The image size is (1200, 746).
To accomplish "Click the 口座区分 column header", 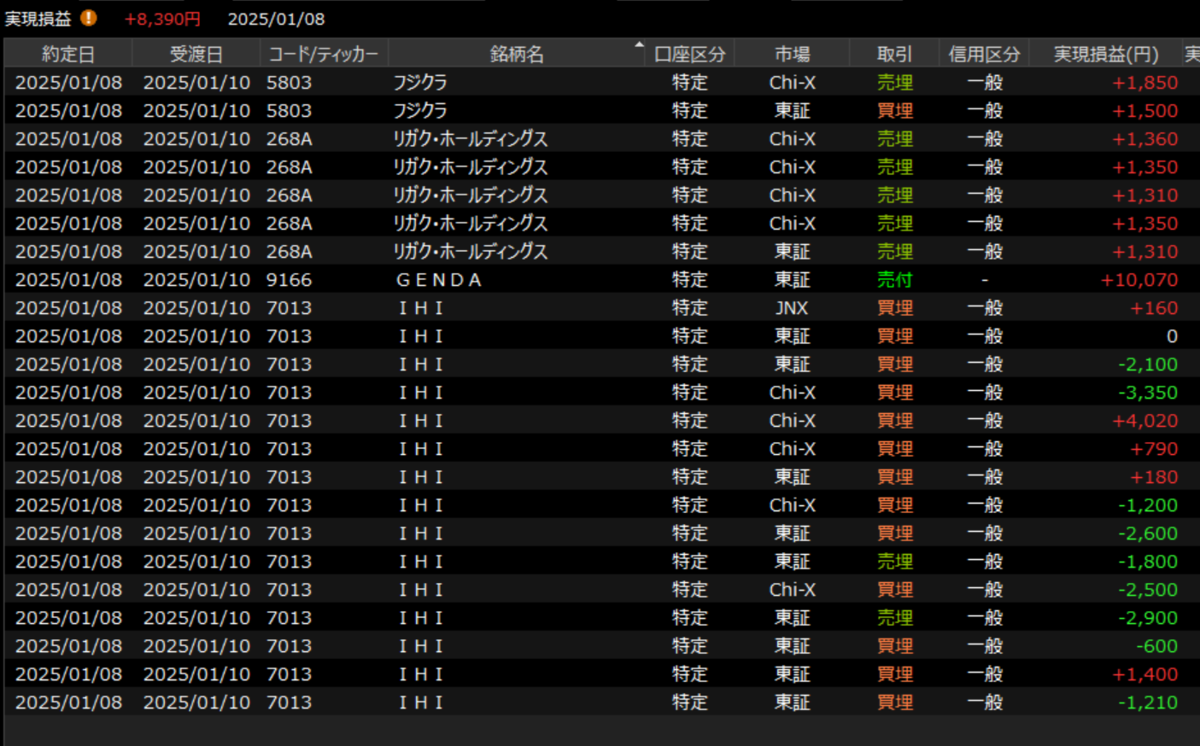I will [690, 54].
